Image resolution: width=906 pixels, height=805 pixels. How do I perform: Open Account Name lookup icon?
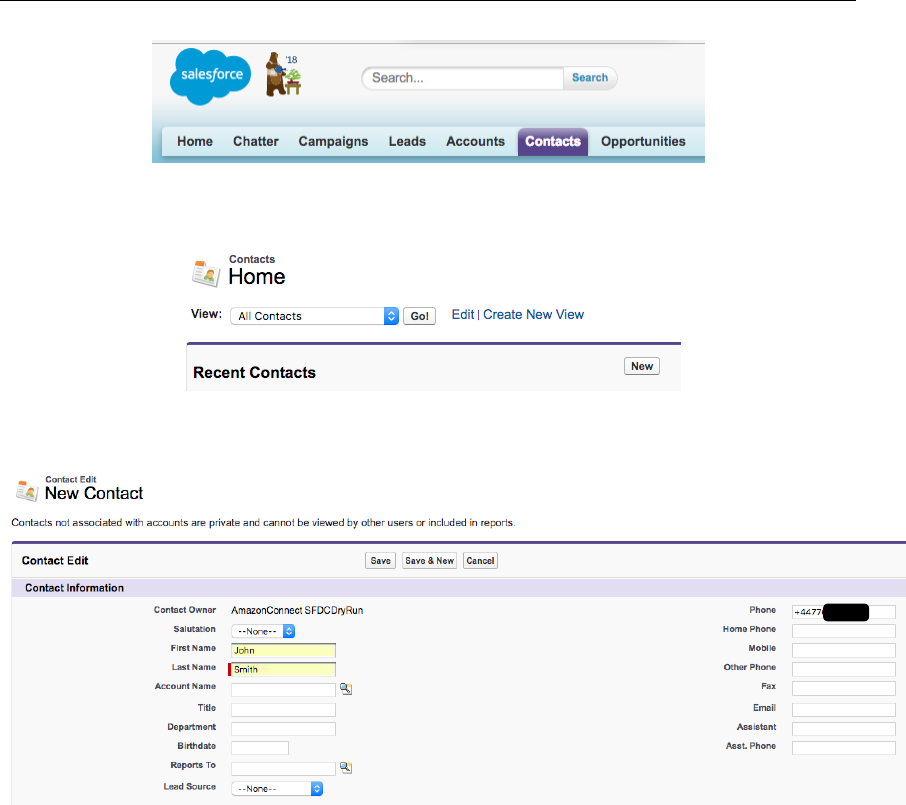tap(346, 689)
